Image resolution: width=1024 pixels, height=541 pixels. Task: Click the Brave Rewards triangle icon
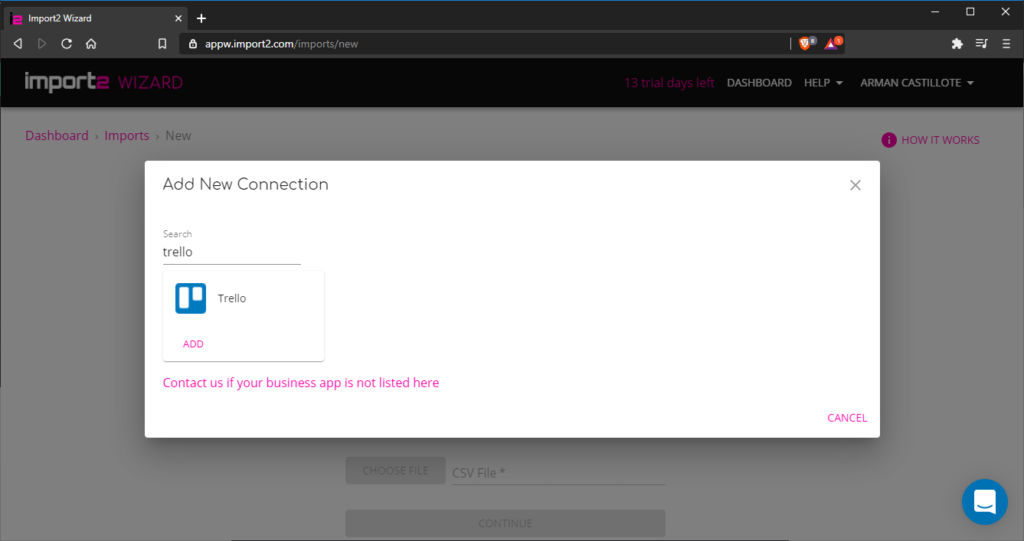click(x=832, y=43)
